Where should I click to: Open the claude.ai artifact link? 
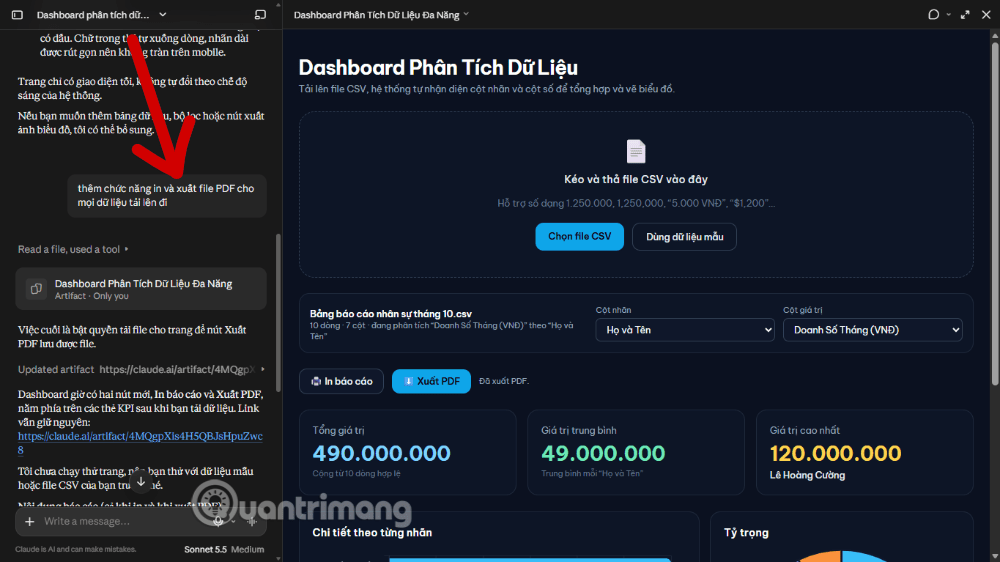pyautogui.click(x=140, y=443)
